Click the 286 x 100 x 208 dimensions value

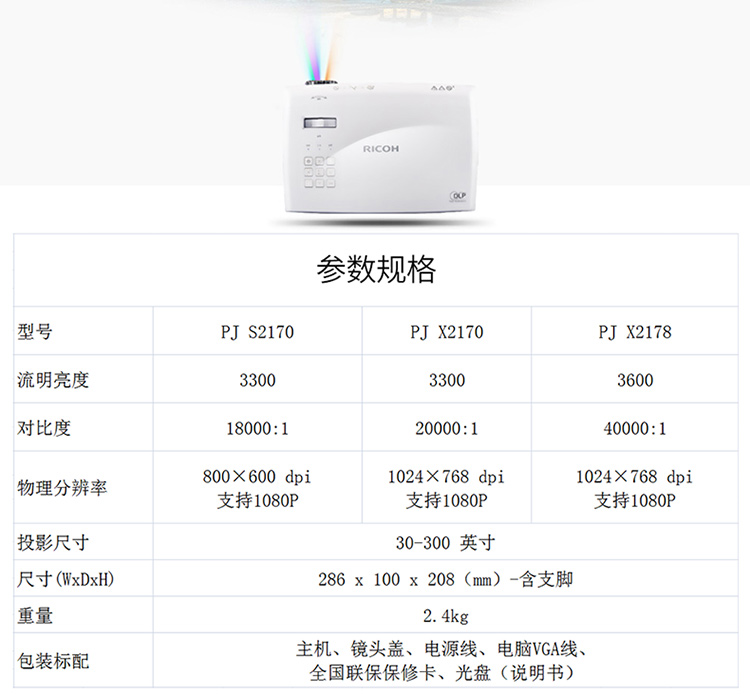click(x=445, y=579)
